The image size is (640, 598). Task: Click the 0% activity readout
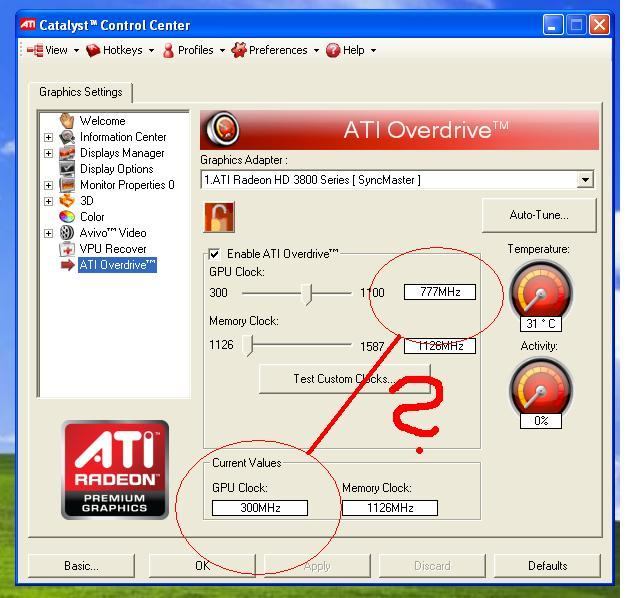[x=541, y=421]
